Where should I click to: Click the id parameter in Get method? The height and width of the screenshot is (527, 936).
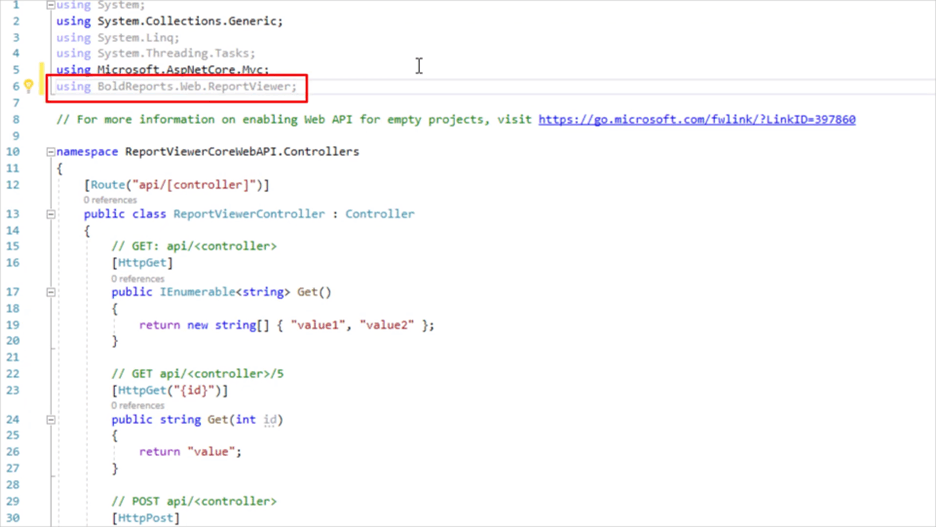pyautogui.click(x=270, y=420)
